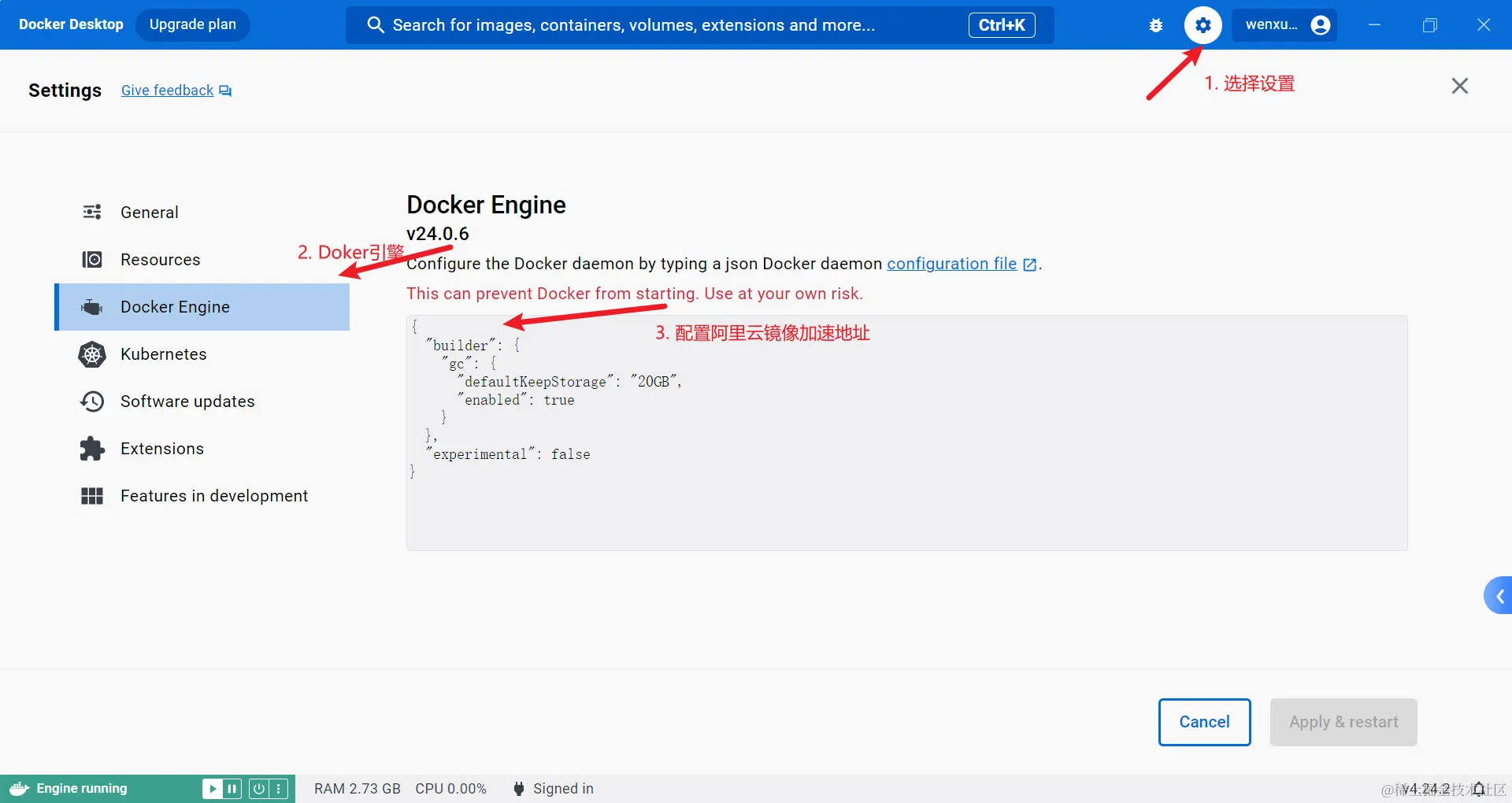1512x803 pixels.
Task: Open the engine three-dot options menu
Action: (x=279, y=789)
